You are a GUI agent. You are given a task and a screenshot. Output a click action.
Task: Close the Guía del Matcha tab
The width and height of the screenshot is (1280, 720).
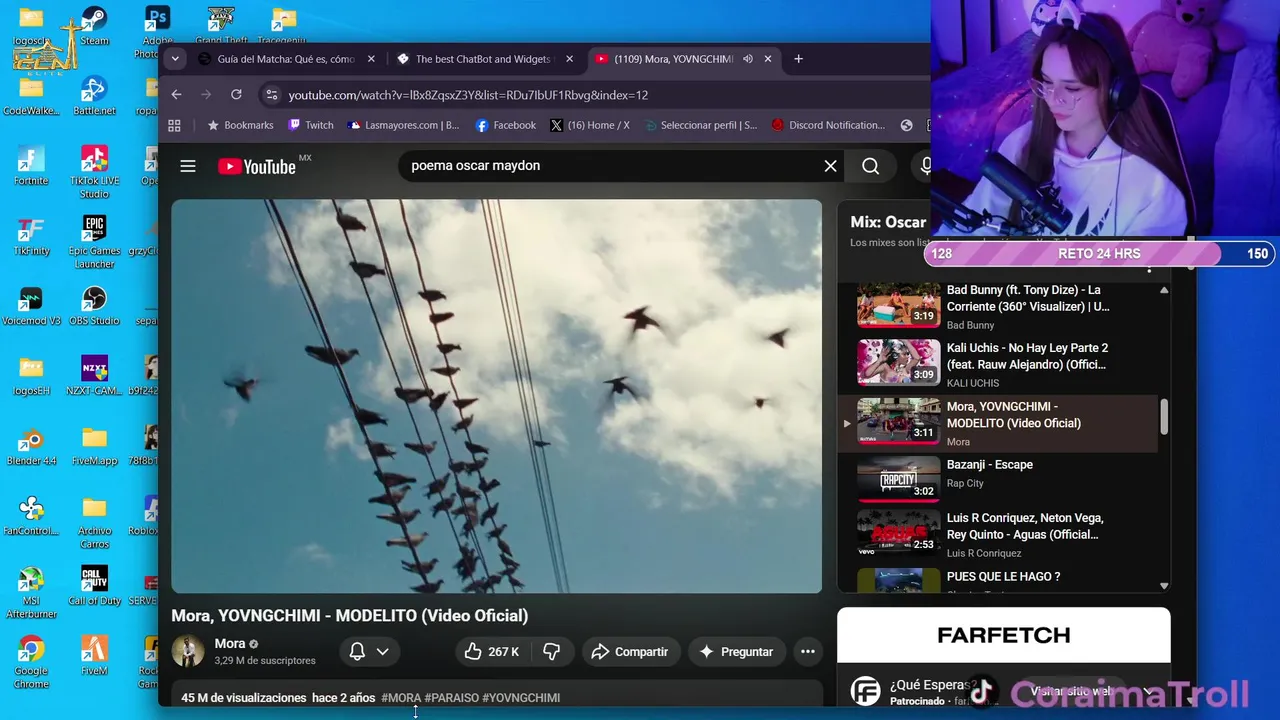tap(371, 59)
